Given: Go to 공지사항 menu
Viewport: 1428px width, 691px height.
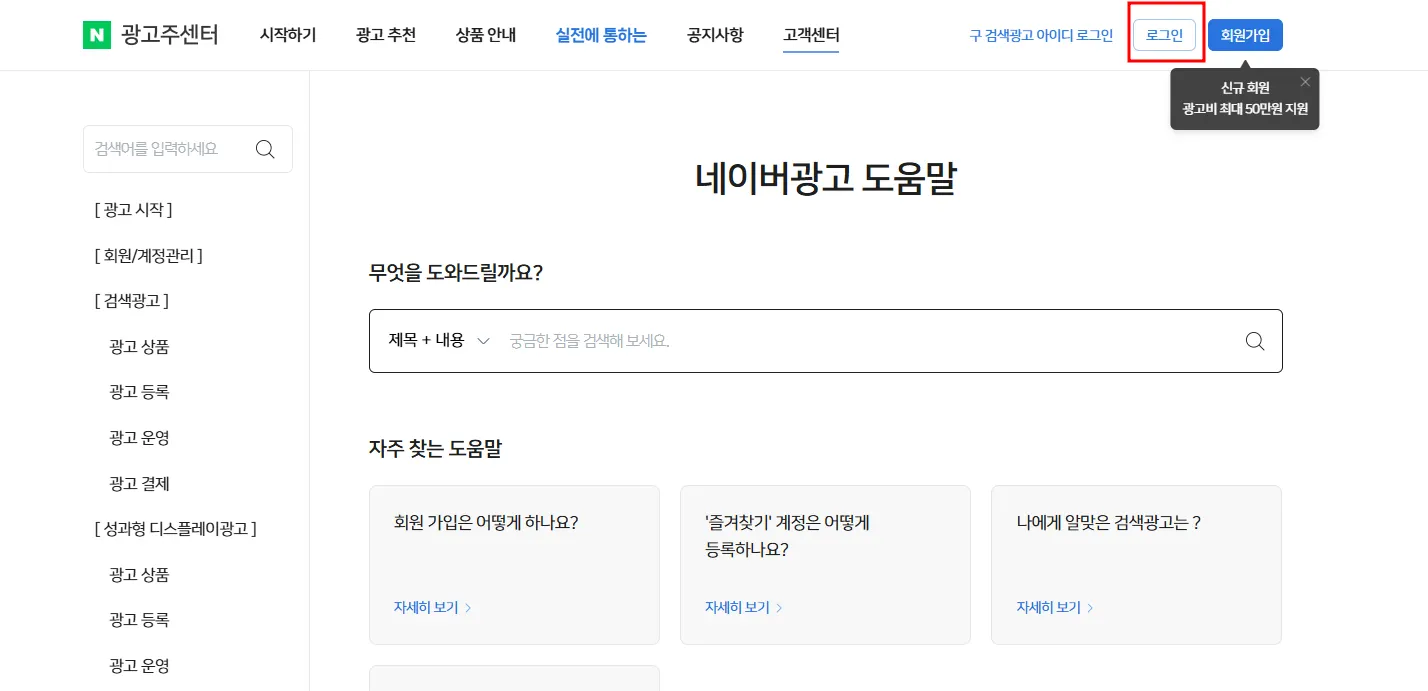Looking at the screenshot, I should coord(715,35).
